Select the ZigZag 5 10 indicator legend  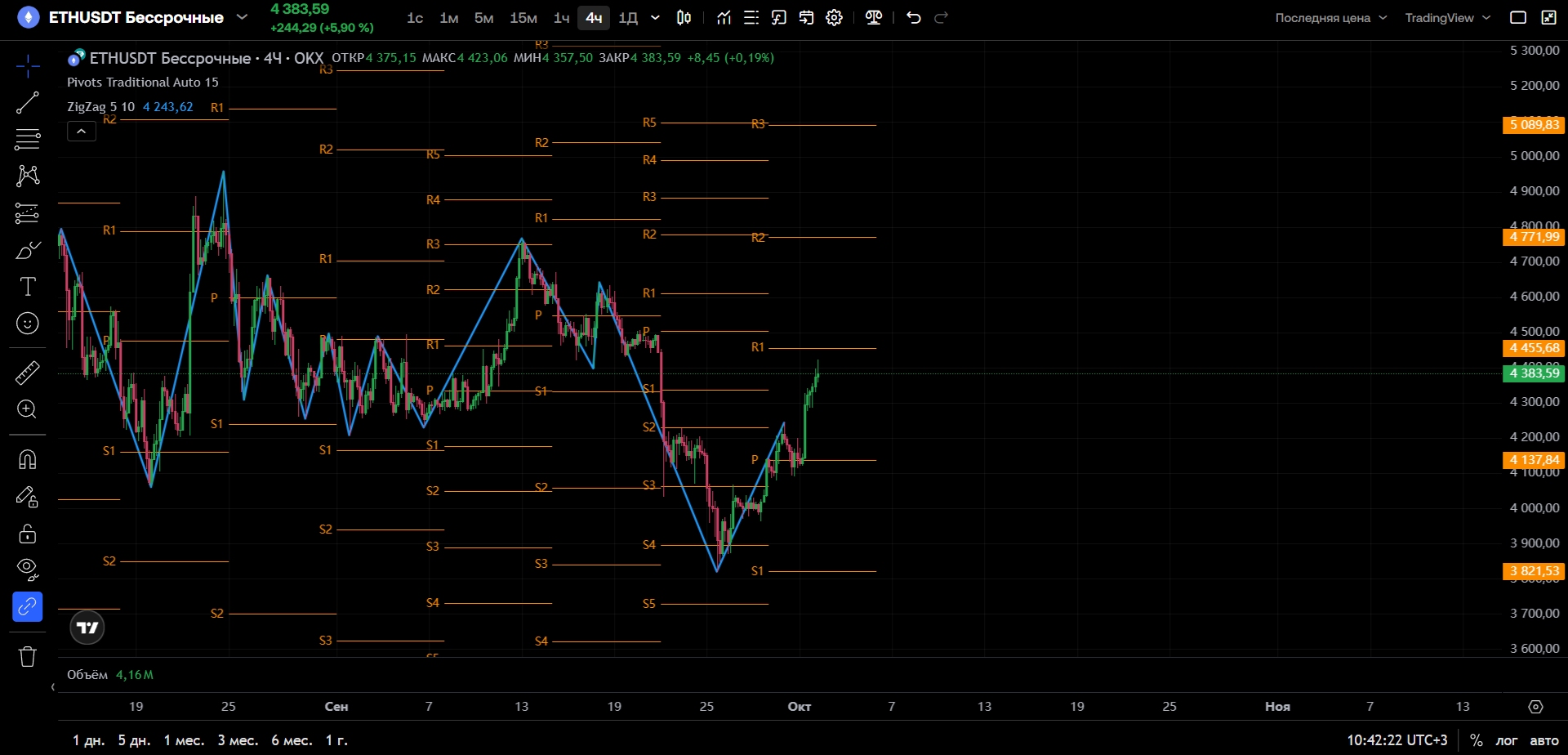(x=100, y=107)
